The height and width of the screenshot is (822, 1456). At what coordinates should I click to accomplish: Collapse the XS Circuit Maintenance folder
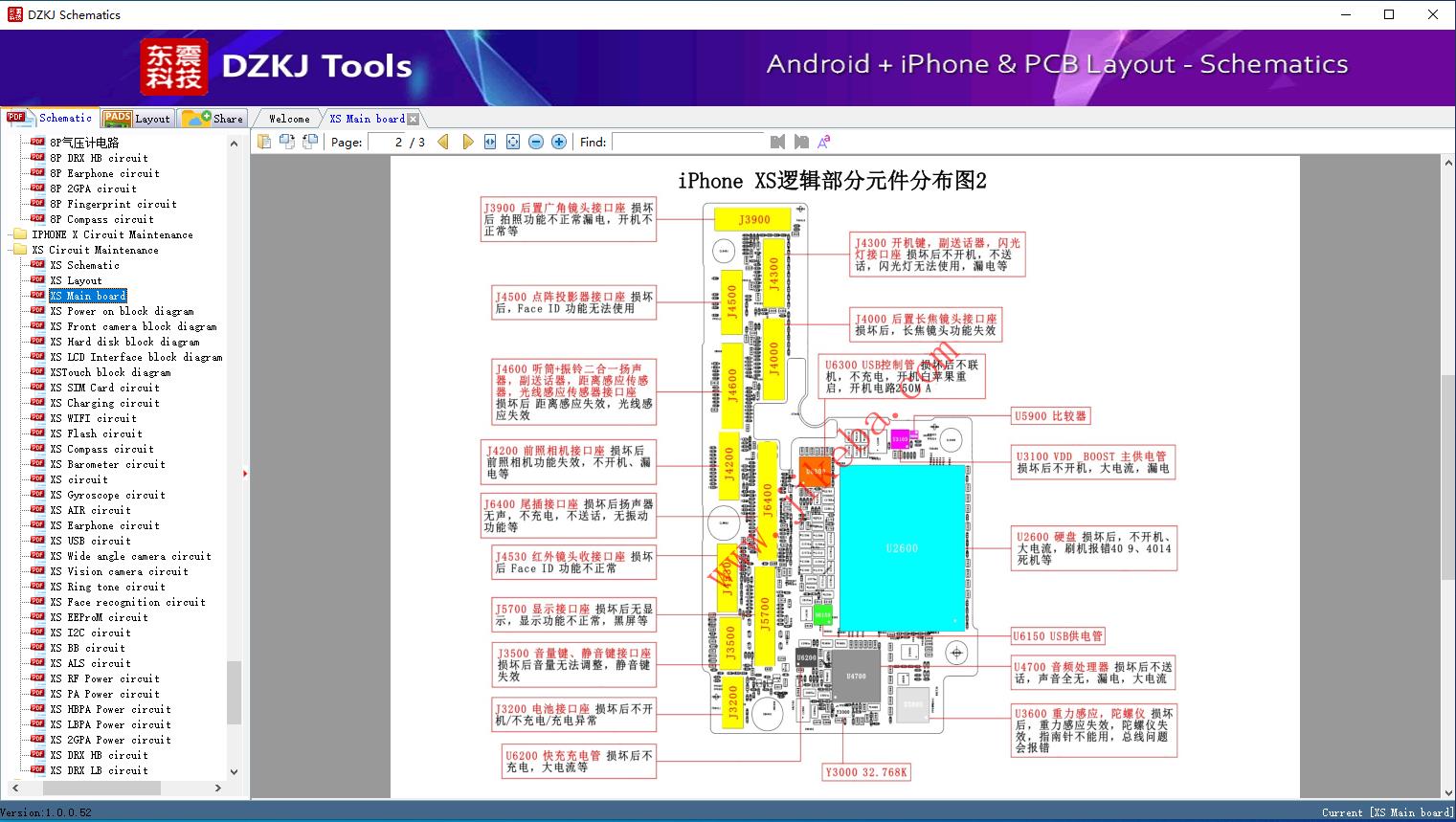[x=20, y=250]
